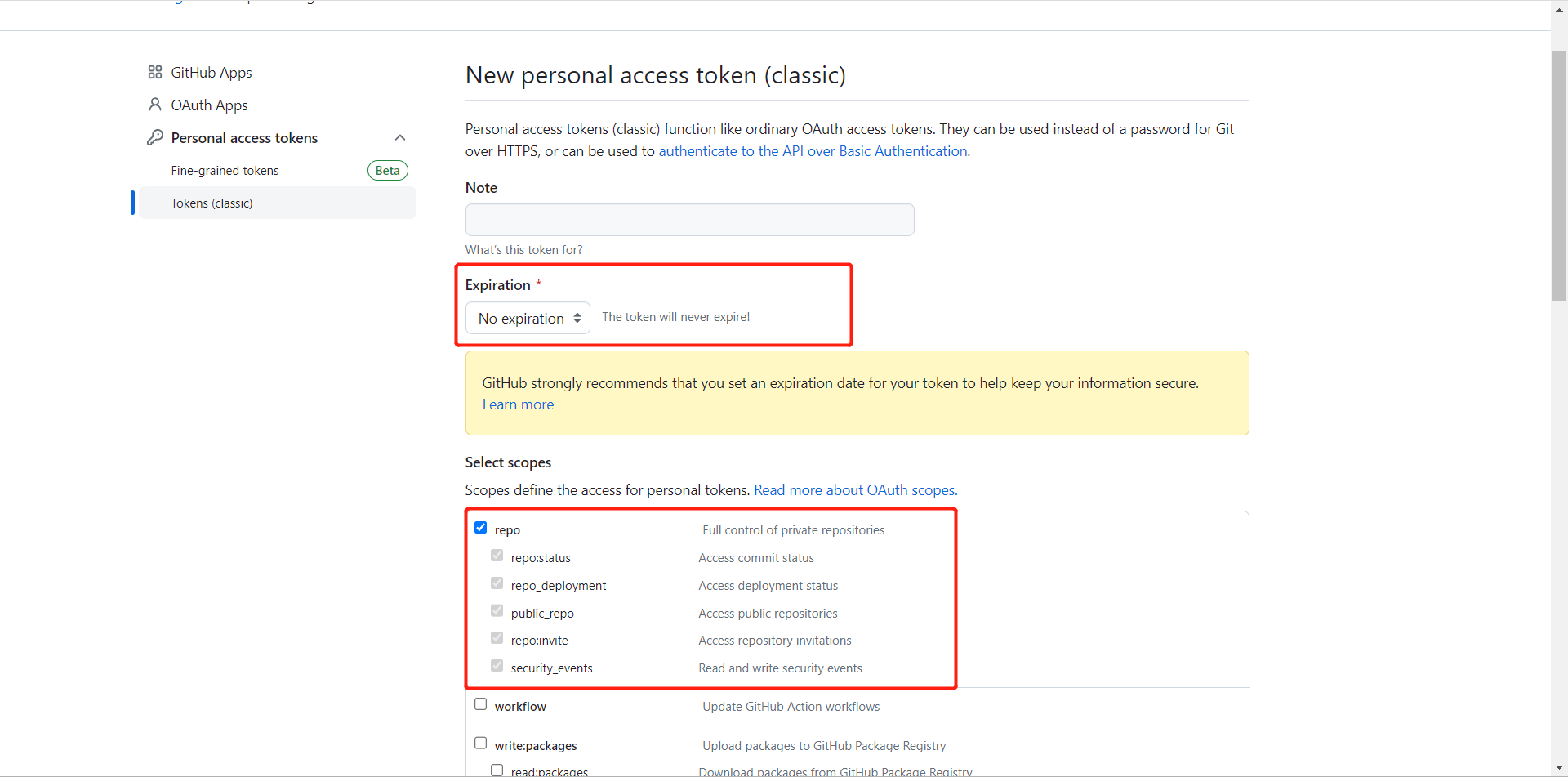The height and width of the screenshot is (777, 1568).
Task: Click into the Note input field
Action: (689, 220)
